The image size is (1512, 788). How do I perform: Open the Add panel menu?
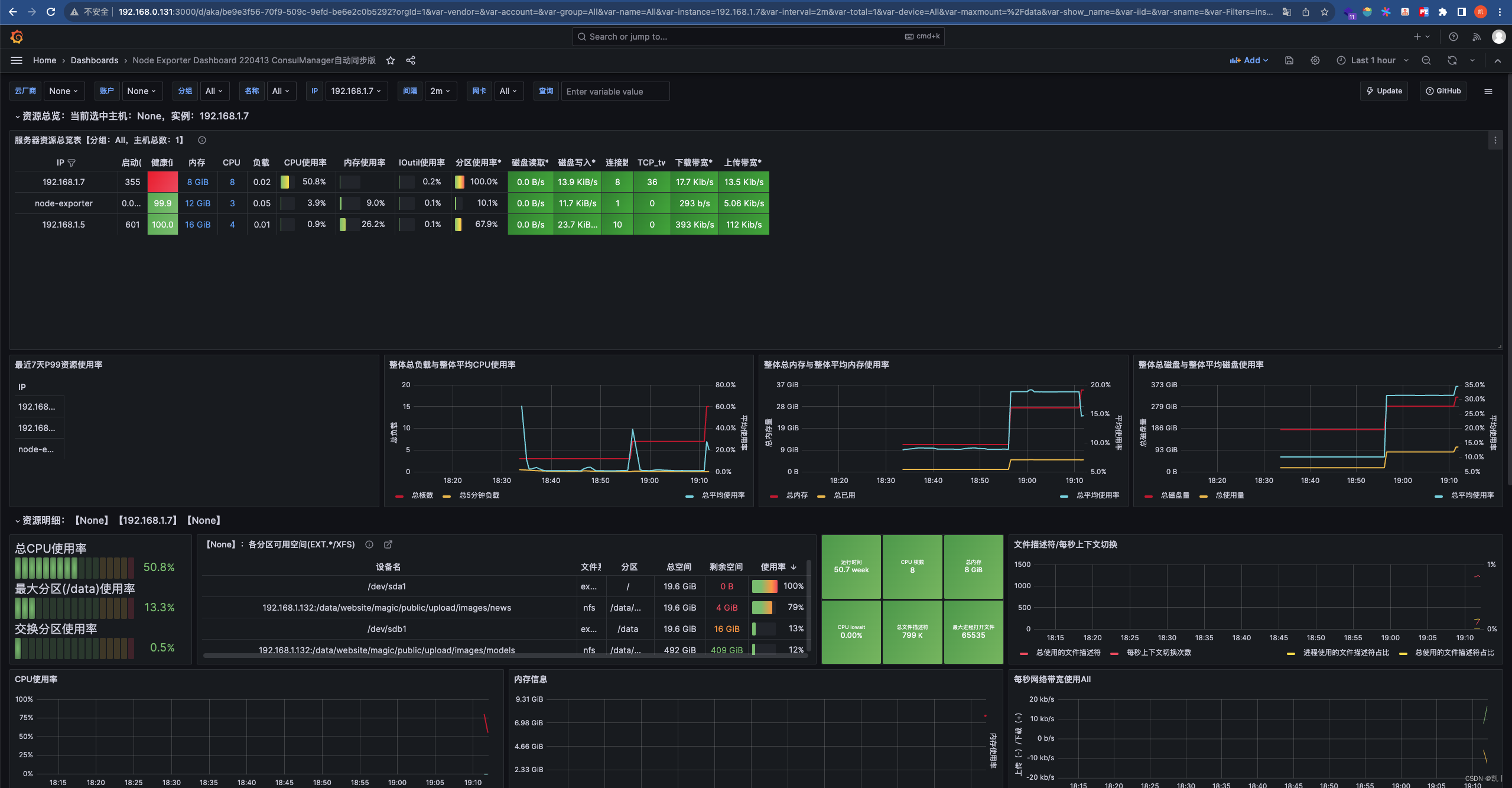pyautogui.click(x=1249, y=60)
